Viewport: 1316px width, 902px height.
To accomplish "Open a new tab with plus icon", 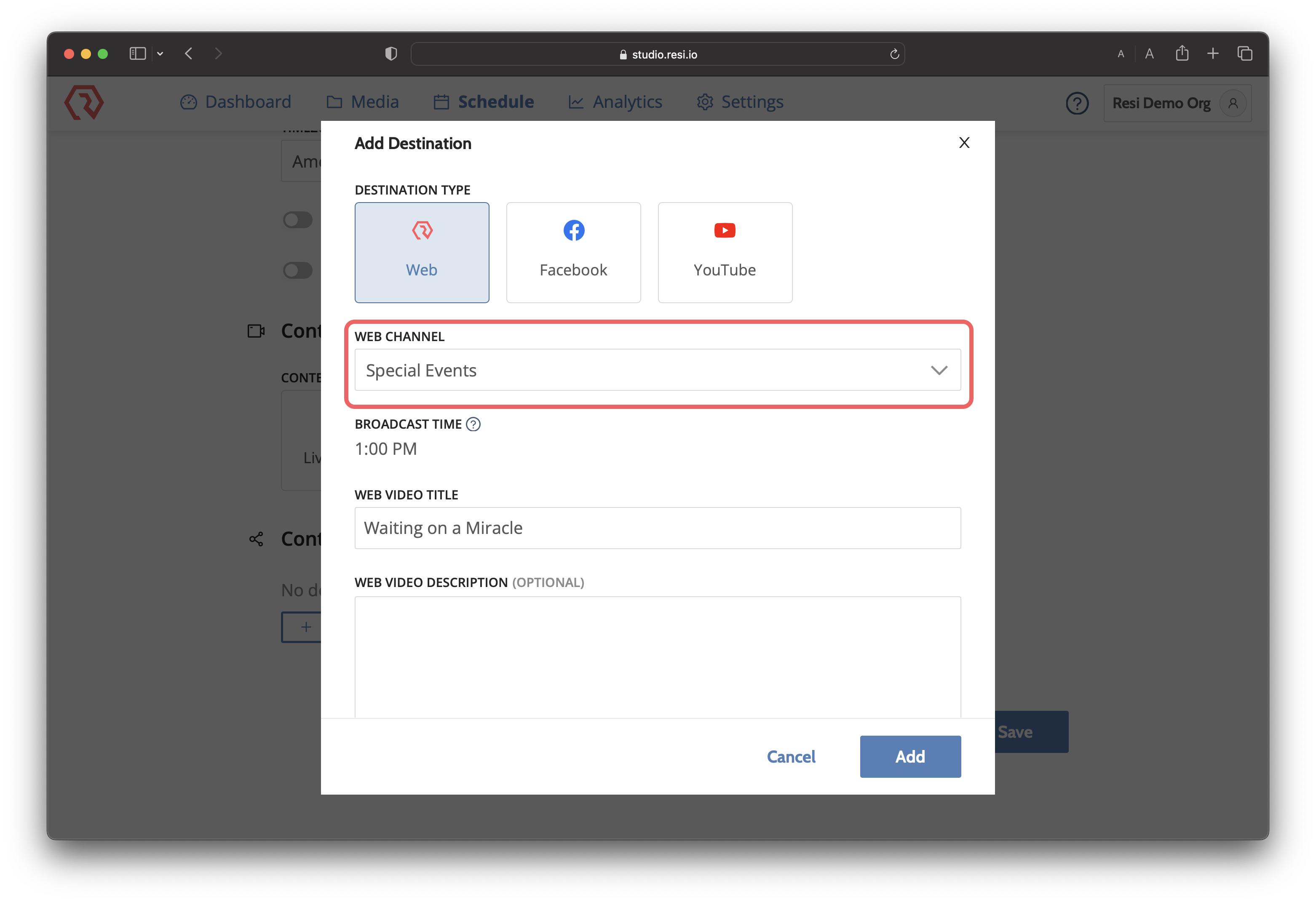I will [x=1213, y=54].
